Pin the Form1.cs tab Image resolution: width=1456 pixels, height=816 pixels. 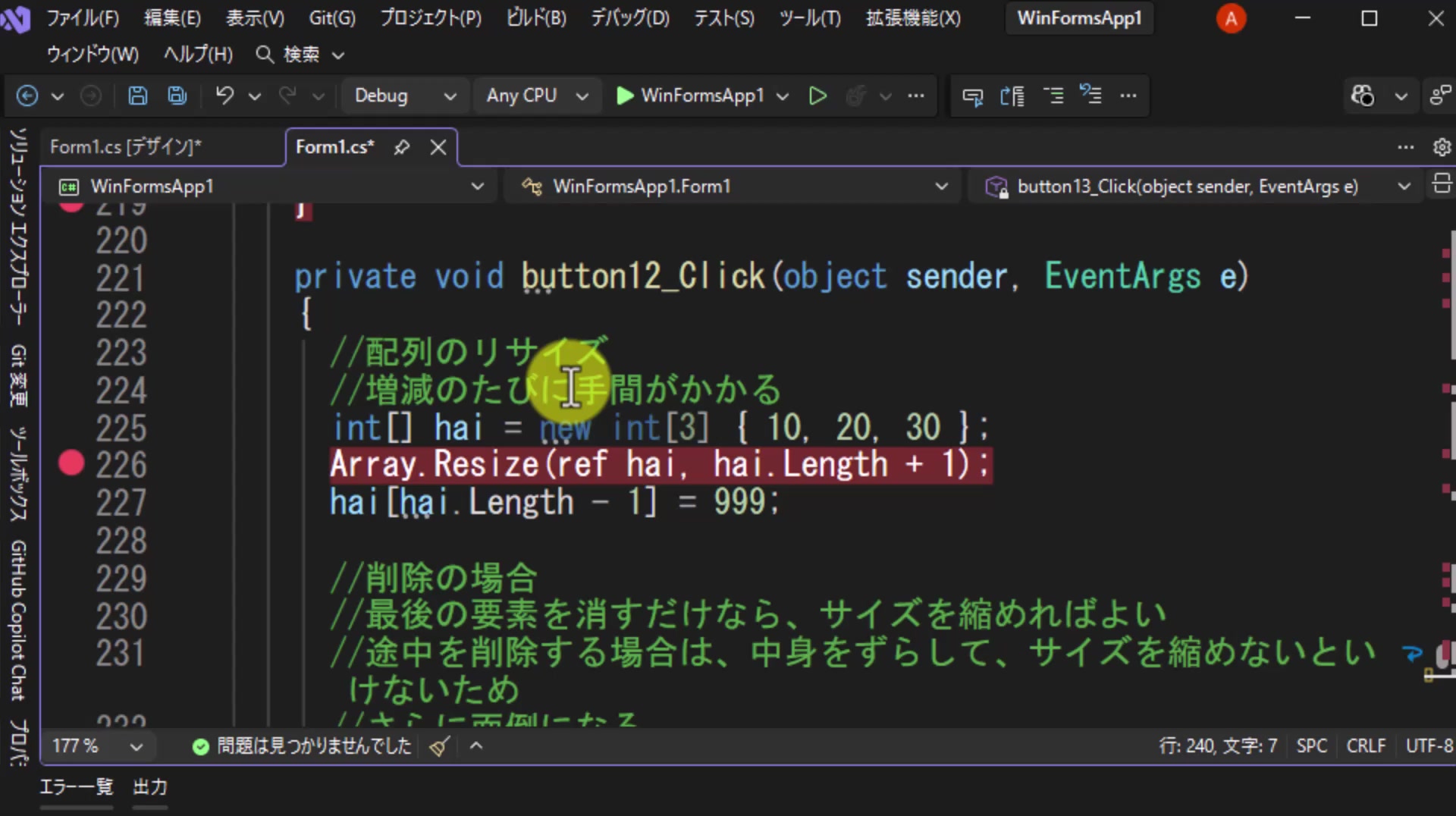pos(402,147)
